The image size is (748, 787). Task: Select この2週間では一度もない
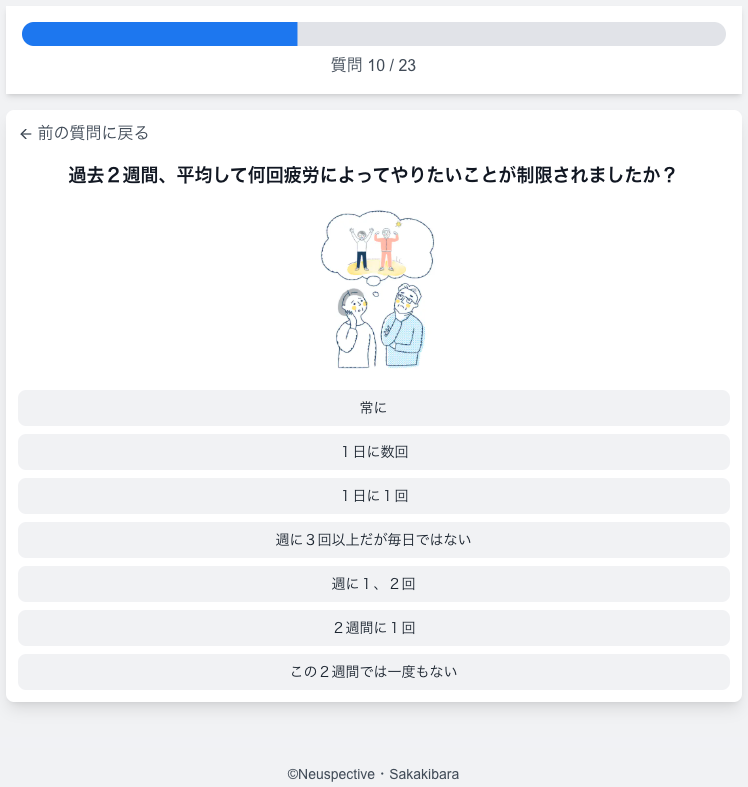click(x=374, y=672)
